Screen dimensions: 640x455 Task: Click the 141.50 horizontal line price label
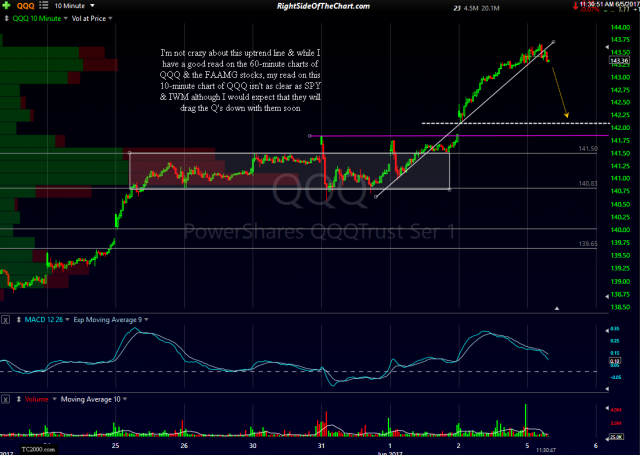click(x=588, y=149)
